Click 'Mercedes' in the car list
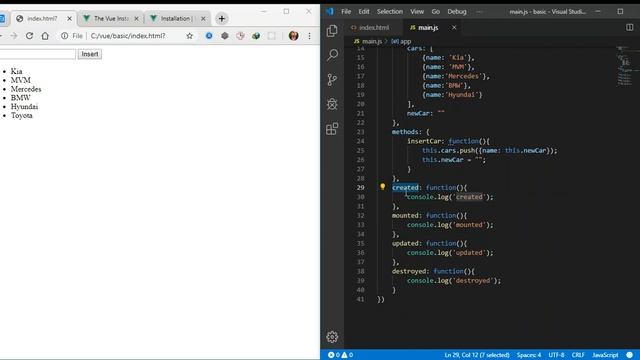This screenshot has height=360, width=640. 26,89
